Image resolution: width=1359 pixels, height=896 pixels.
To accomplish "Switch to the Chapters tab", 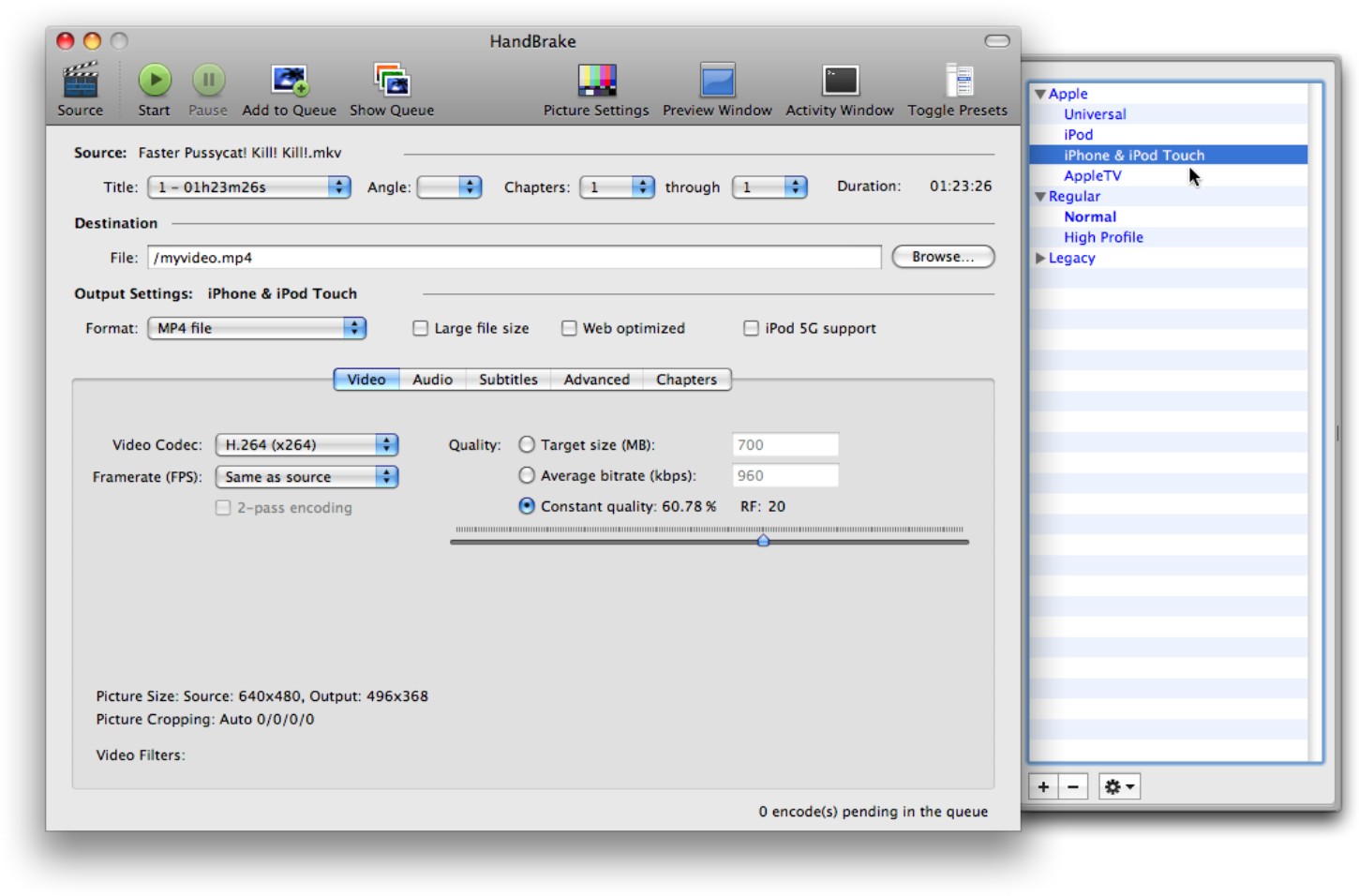I will pyautogui.click(x=686, y=380).
